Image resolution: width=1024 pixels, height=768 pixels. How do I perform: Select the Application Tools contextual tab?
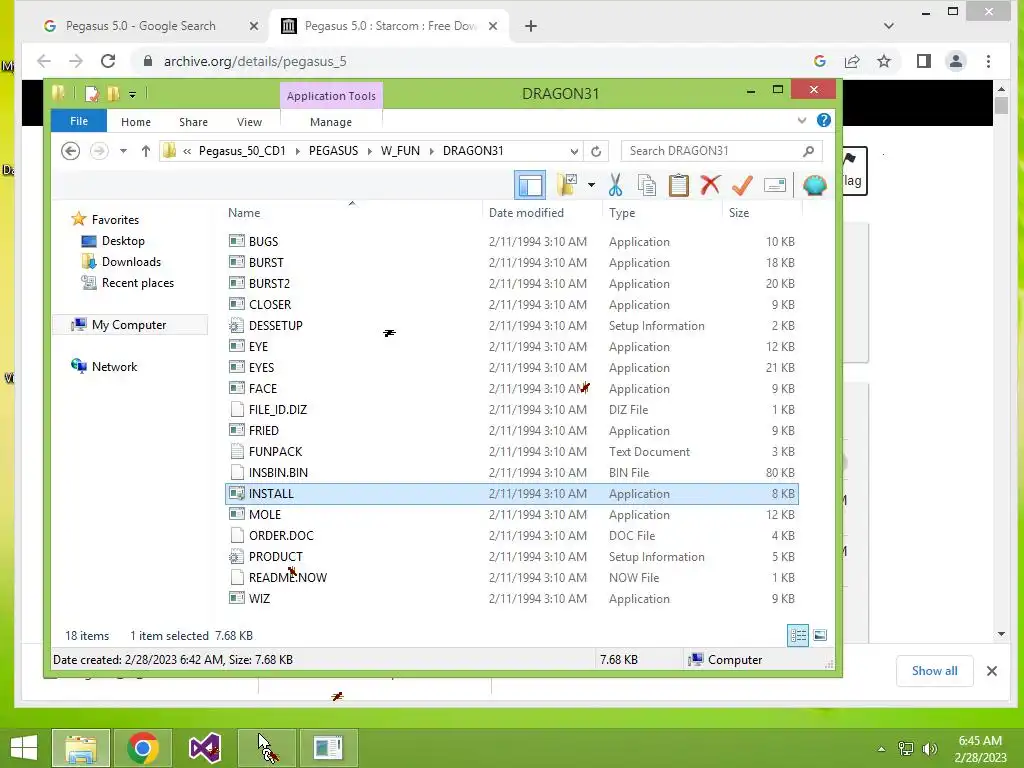pyautogui.click(x=331, y=96)
